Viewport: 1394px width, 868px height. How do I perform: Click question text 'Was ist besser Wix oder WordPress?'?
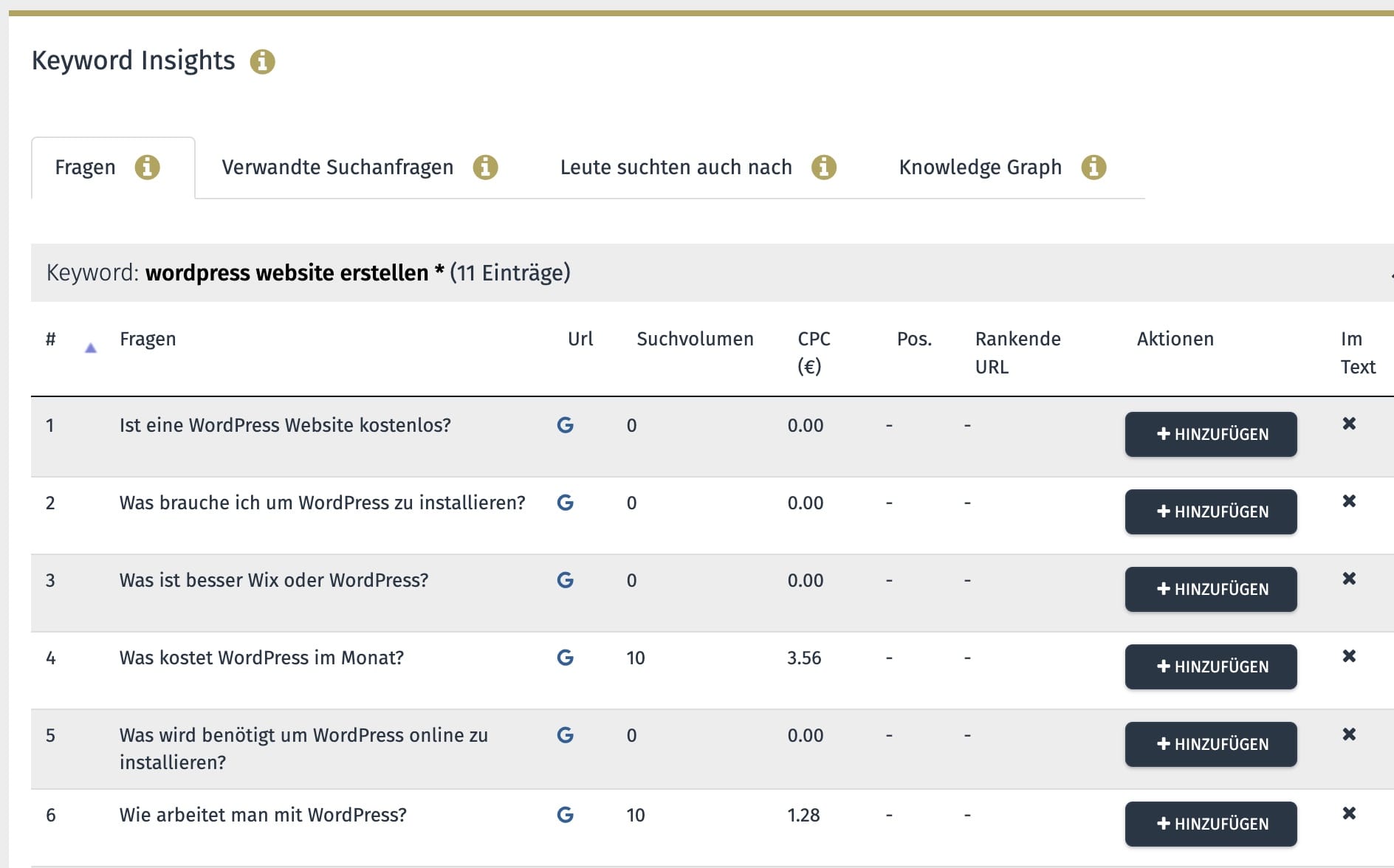[274, 580]
